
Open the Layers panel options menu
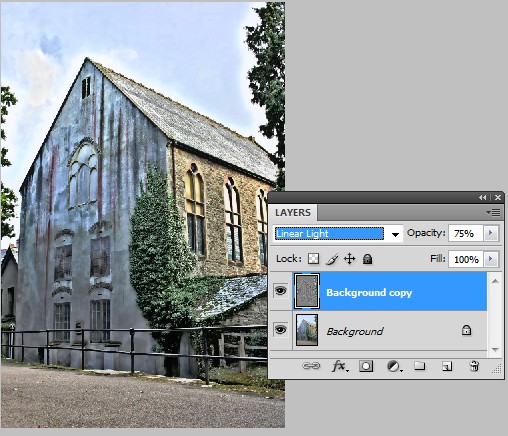coord(493,212)
